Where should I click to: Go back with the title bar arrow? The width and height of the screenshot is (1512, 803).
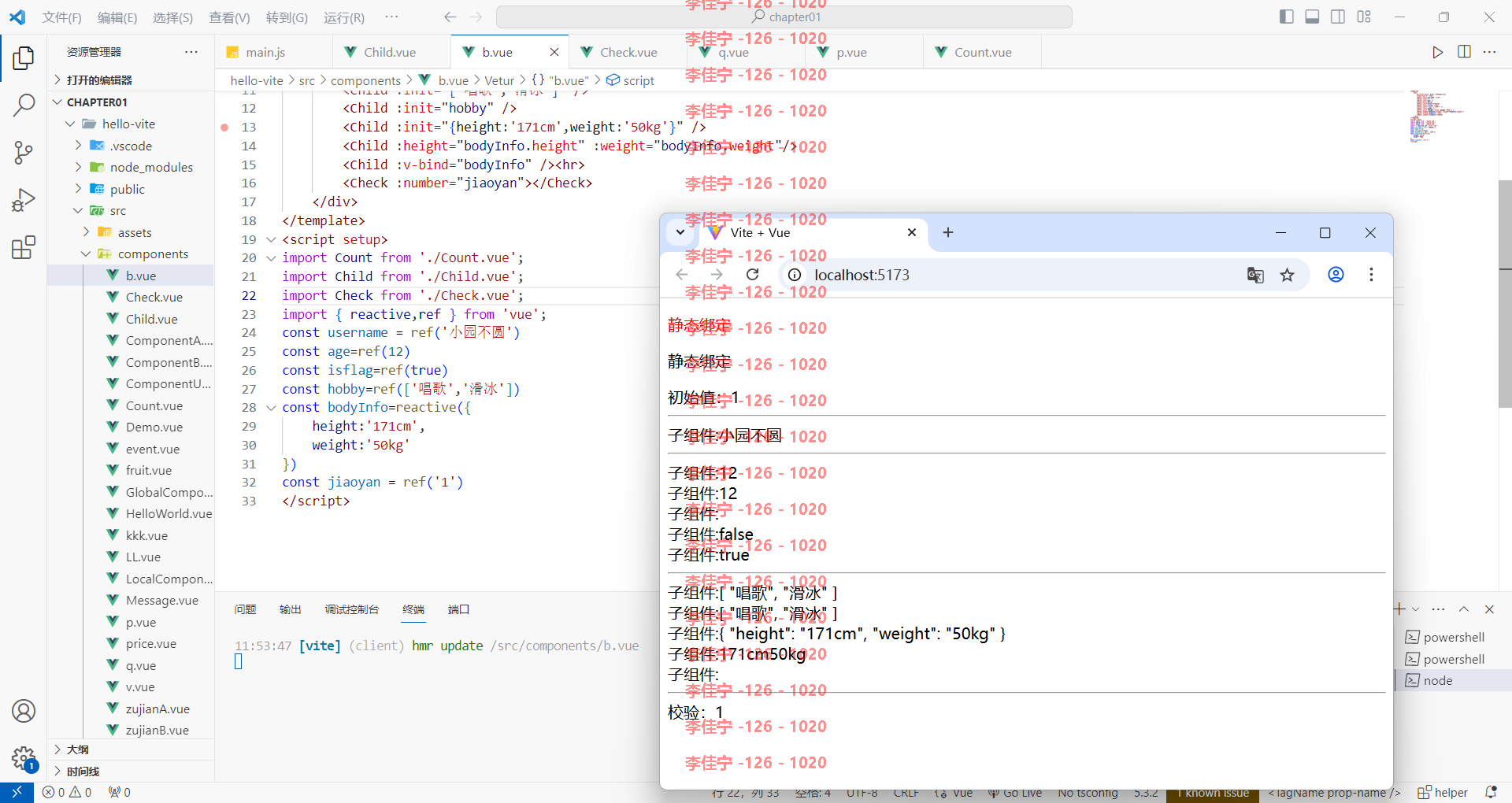pyautogui.click(x=450, y=17)
